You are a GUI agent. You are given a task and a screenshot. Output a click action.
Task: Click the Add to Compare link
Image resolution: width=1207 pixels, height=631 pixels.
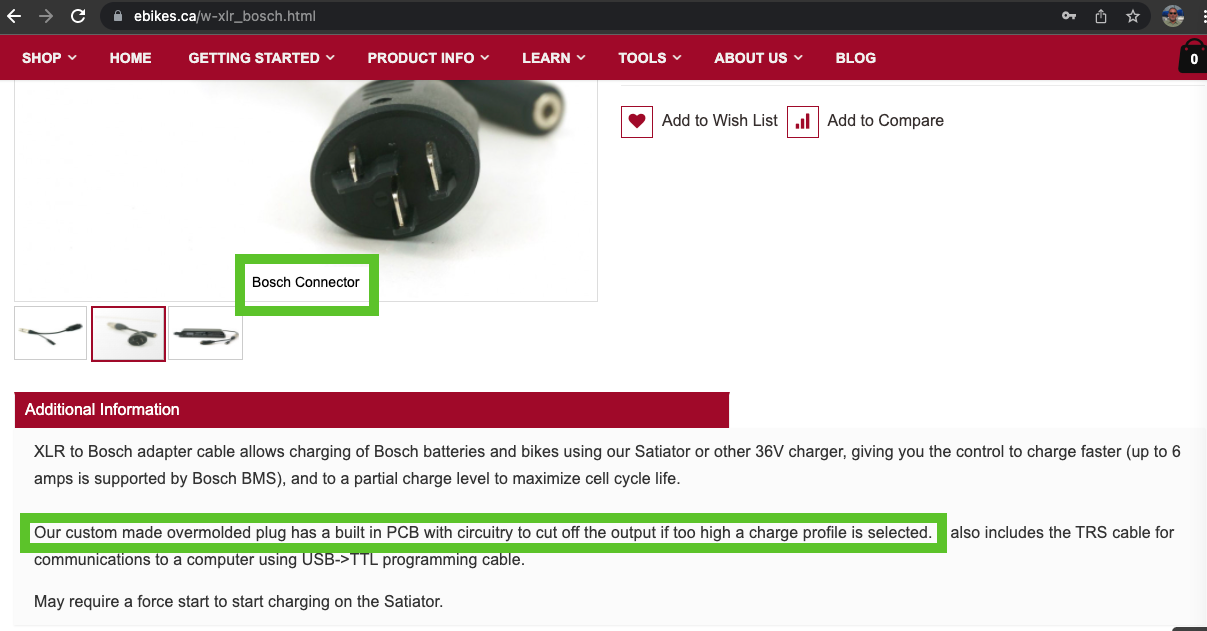(x=885, y=121)
